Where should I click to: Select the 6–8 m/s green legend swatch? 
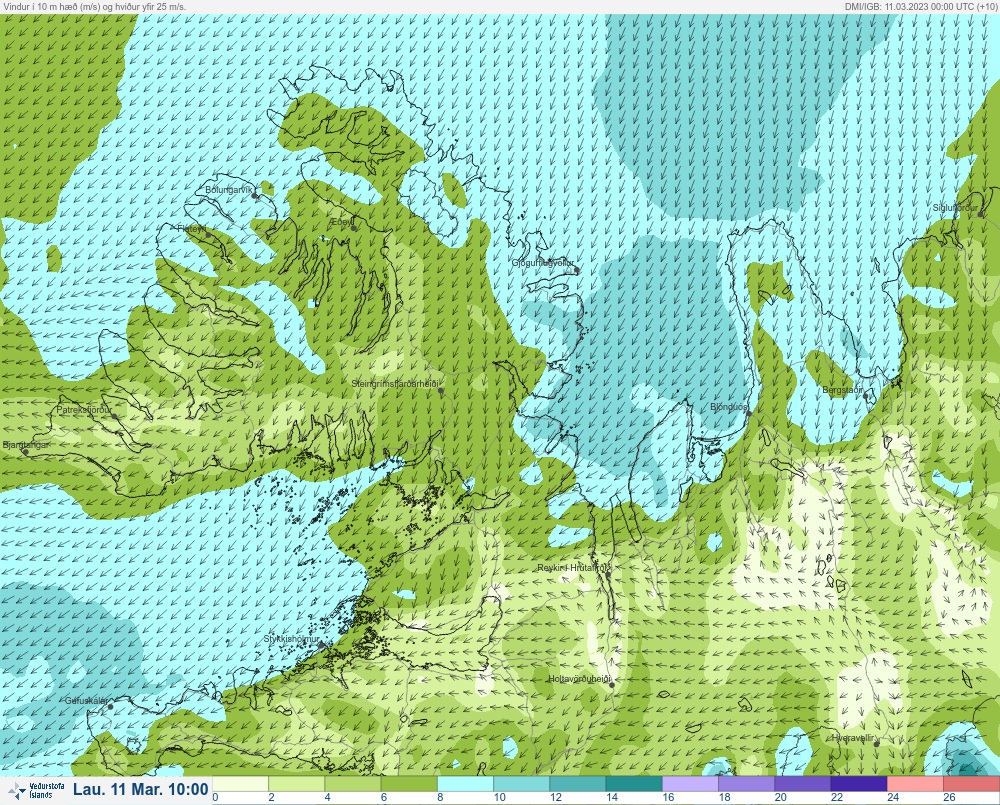point(409,783)
